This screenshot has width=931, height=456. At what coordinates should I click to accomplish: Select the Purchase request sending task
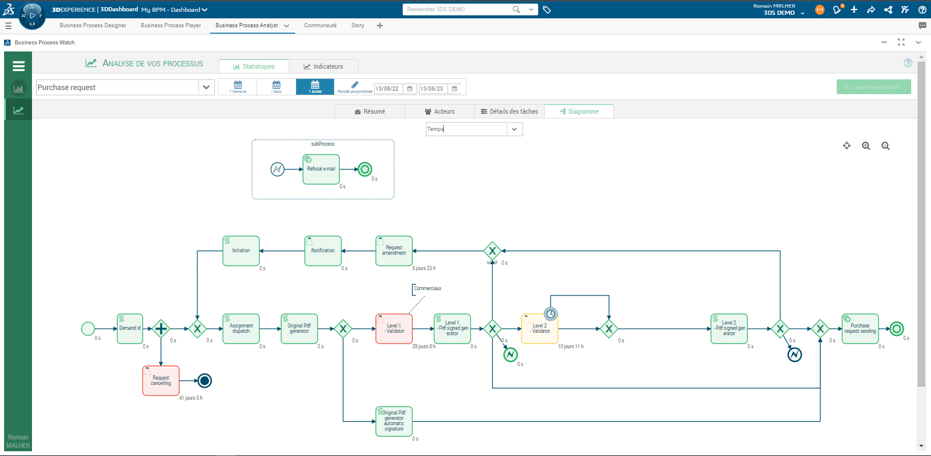(x=860, y=328)
